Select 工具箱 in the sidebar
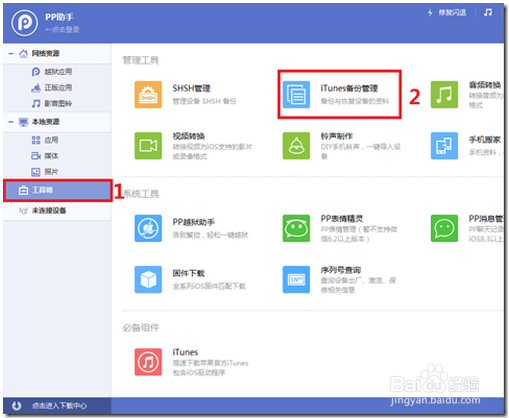The width and height of the screenshot is (509, 418). 58,190
